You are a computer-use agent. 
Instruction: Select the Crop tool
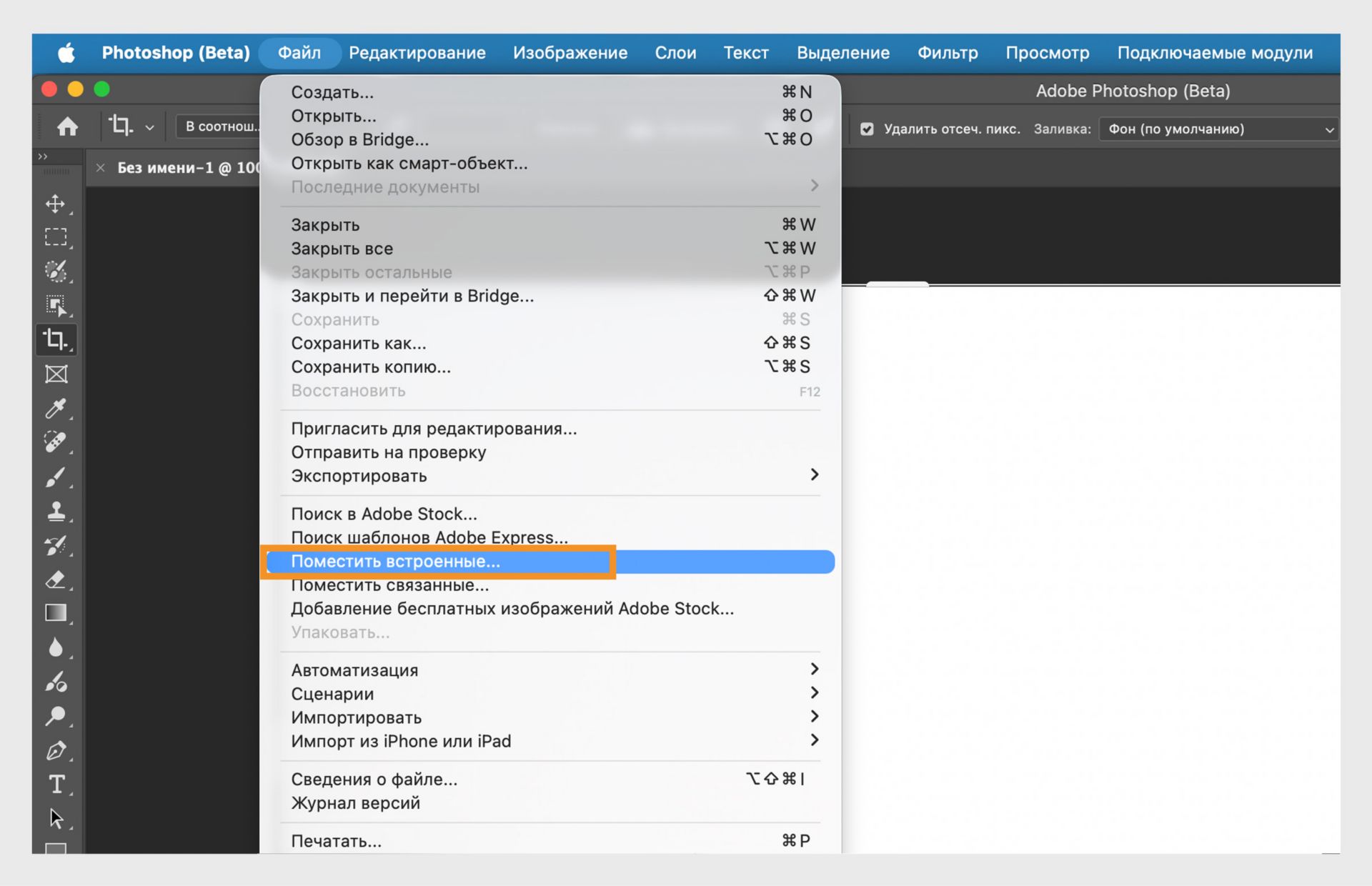pyautogui.click(x=56, y=340)
